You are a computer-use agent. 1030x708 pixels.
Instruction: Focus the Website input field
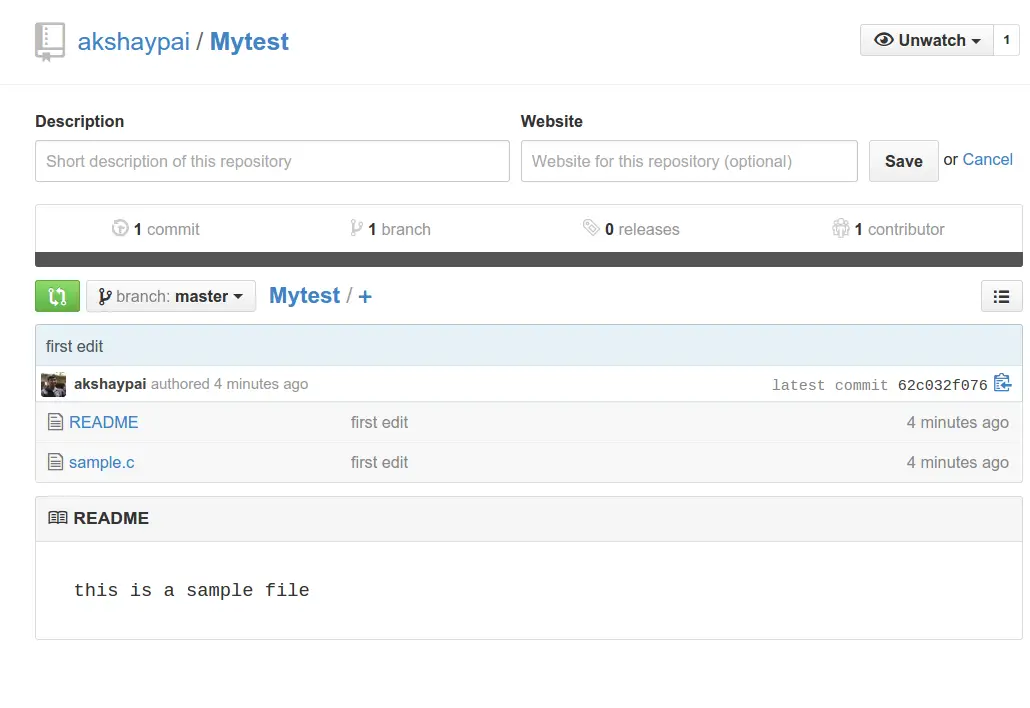pyautogui.click(x=689, y=161)
